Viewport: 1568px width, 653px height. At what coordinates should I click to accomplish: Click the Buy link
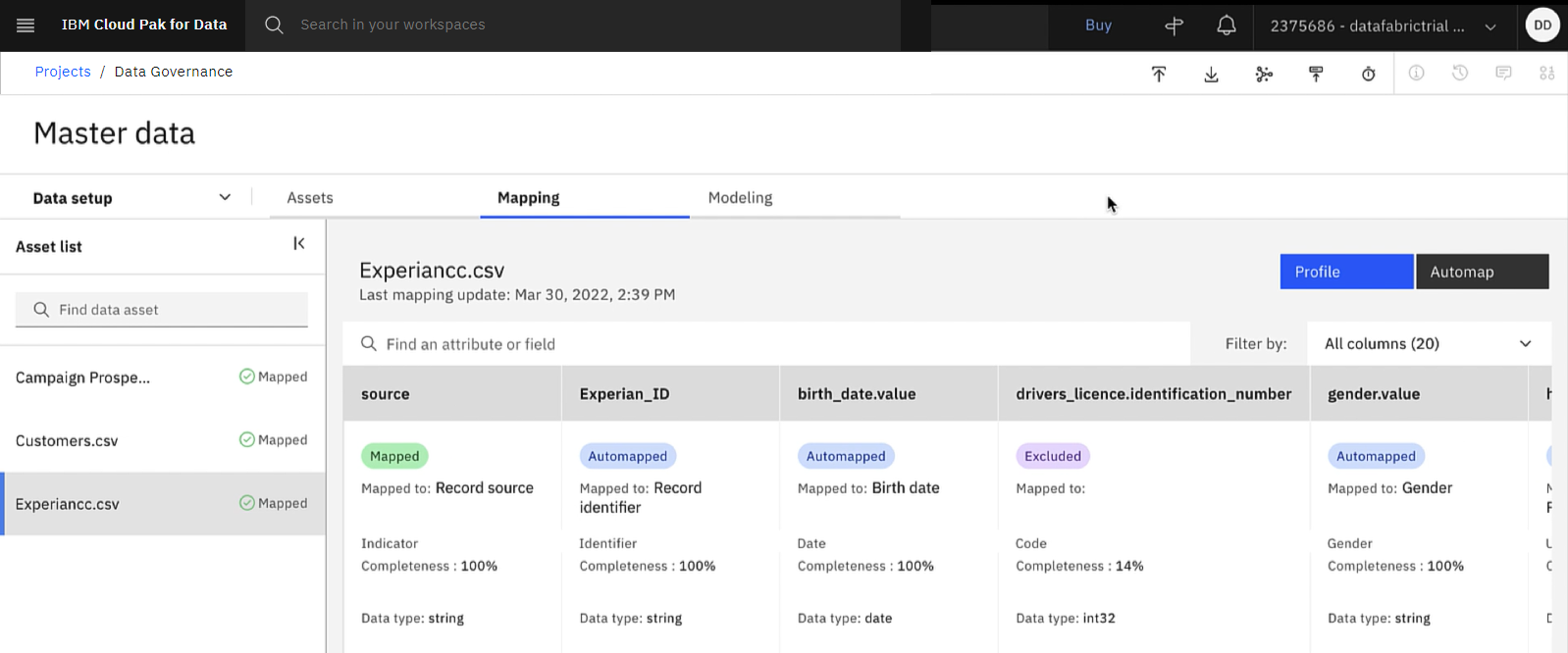click(x=1099, y=25)
